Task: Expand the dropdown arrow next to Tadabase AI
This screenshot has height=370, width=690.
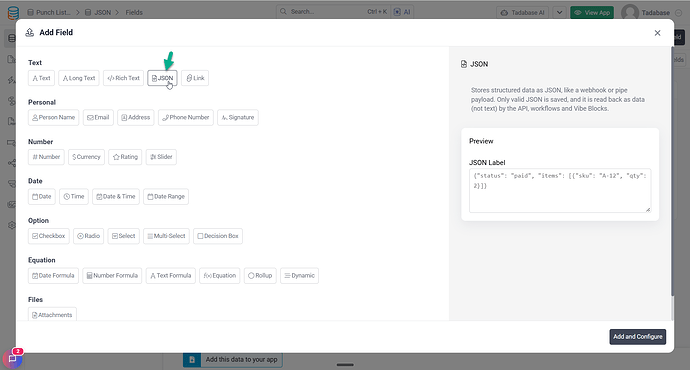Action: click(559, 12)
